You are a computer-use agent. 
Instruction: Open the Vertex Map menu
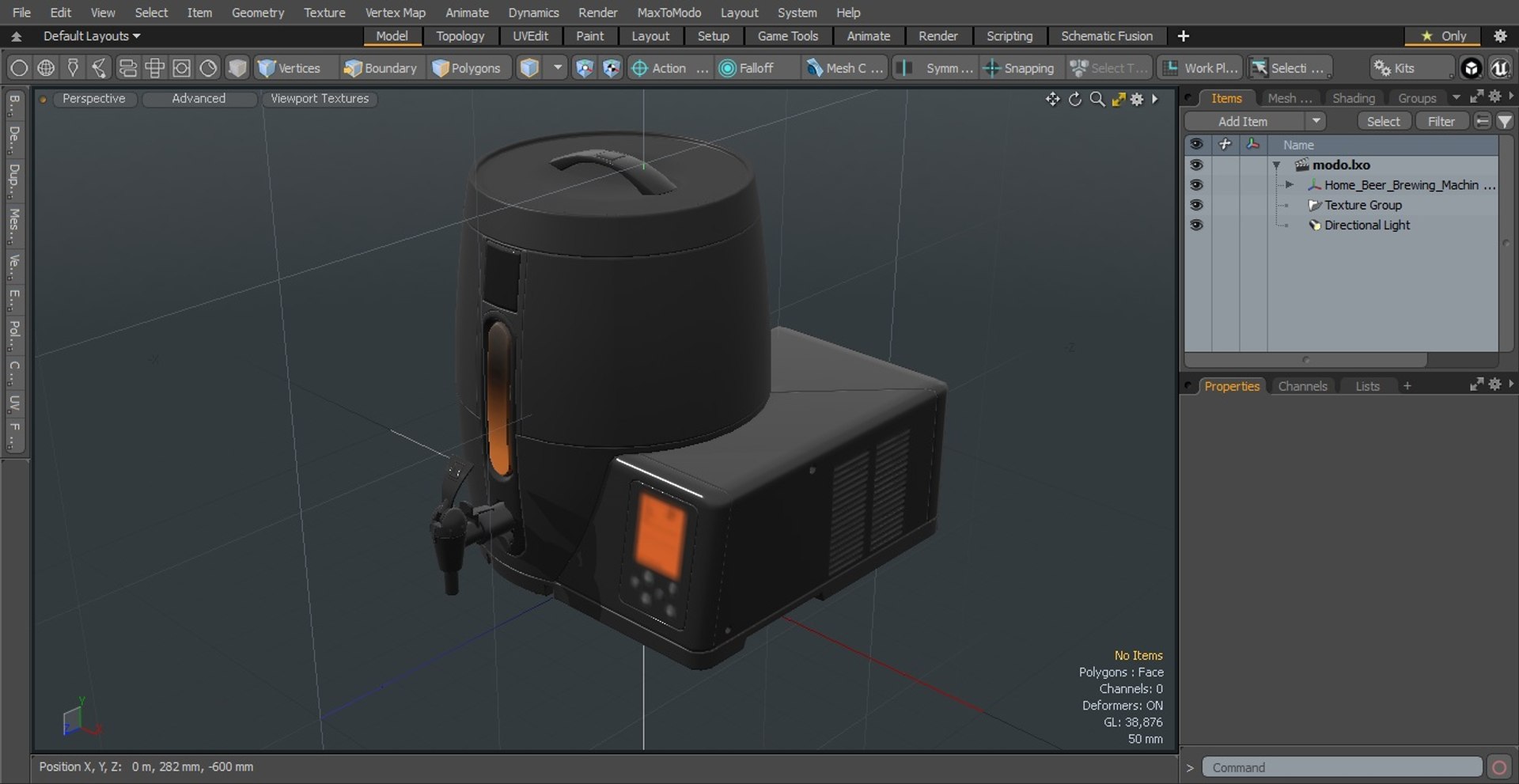tap(395, 13)
